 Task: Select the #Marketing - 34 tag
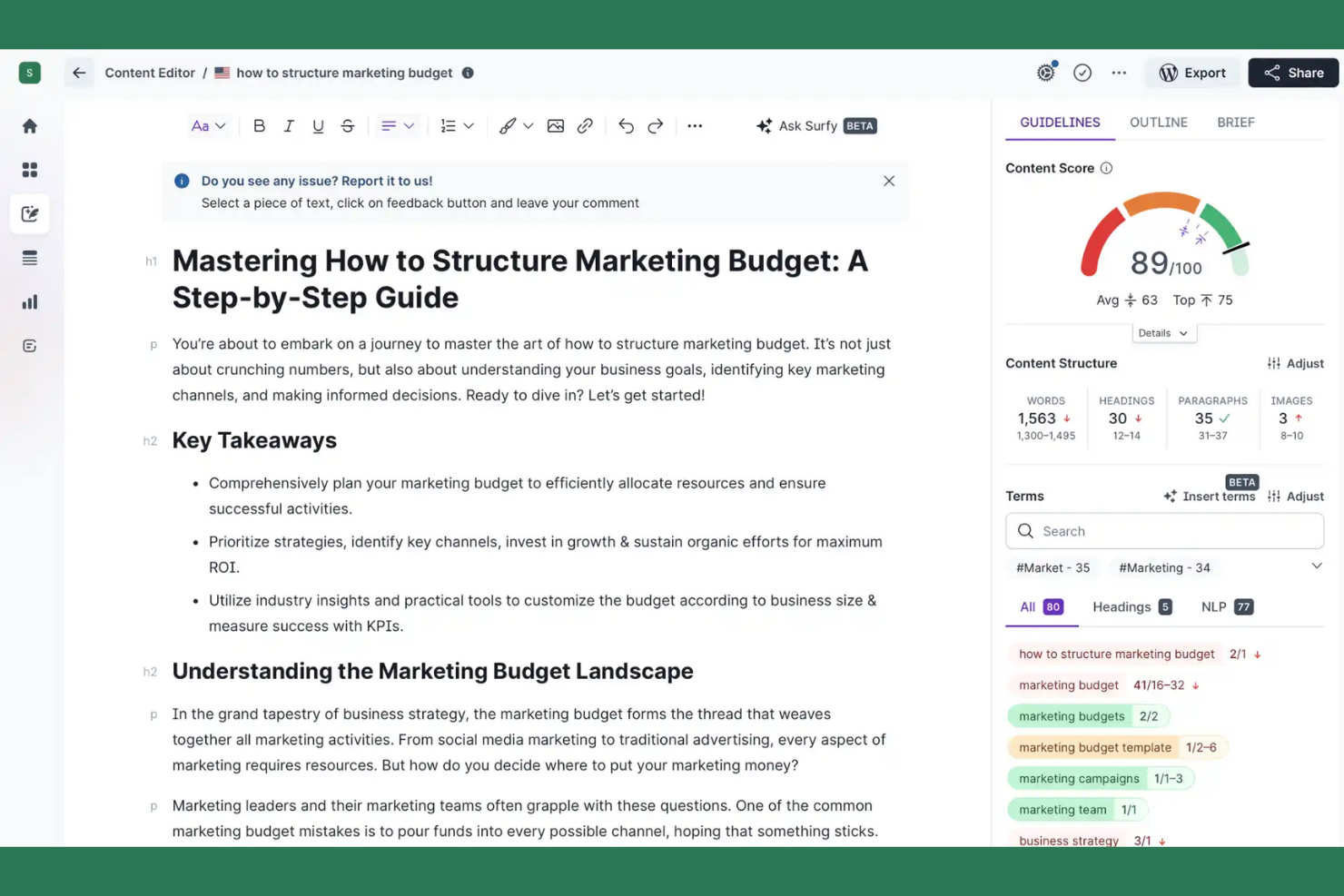[x=1164, y=568]
